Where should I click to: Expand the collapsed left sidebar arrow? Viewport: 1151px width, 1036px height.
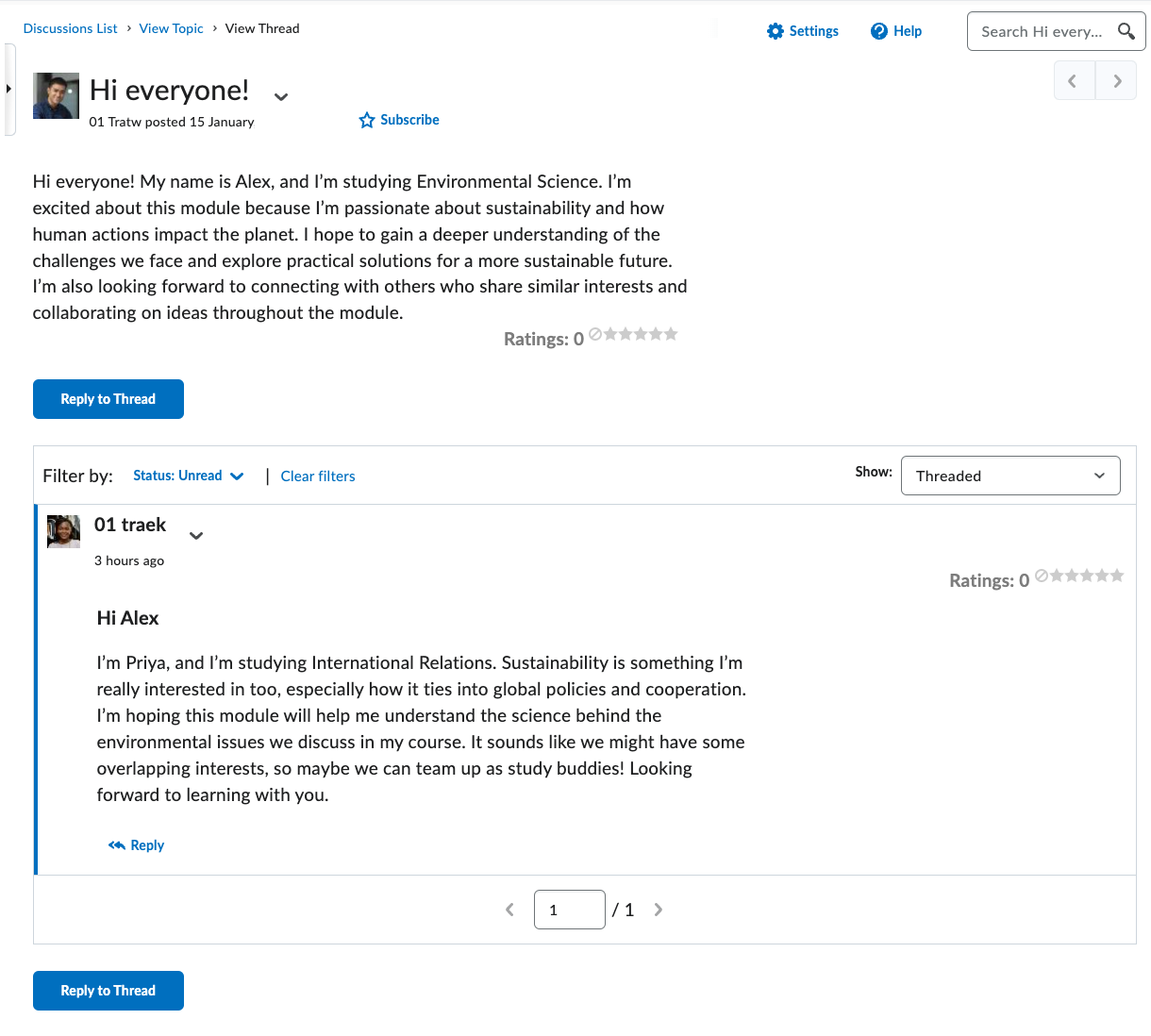tap(9, 90)
